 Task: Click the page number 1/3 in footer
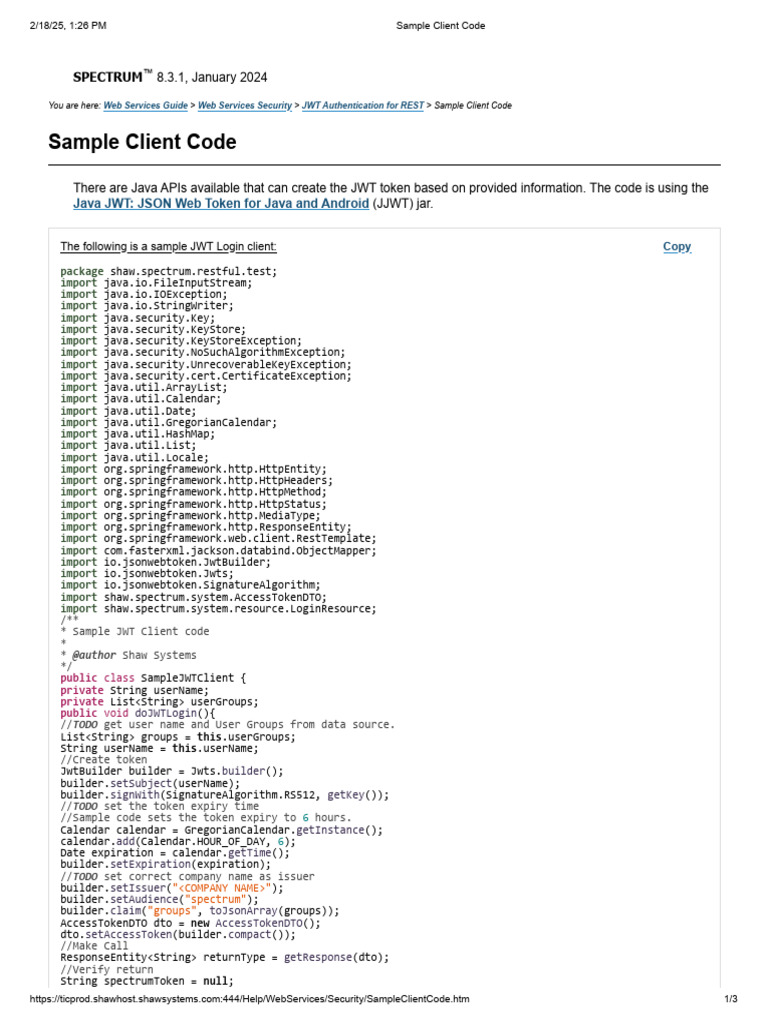pyautogui.click(x=731, y=999)
